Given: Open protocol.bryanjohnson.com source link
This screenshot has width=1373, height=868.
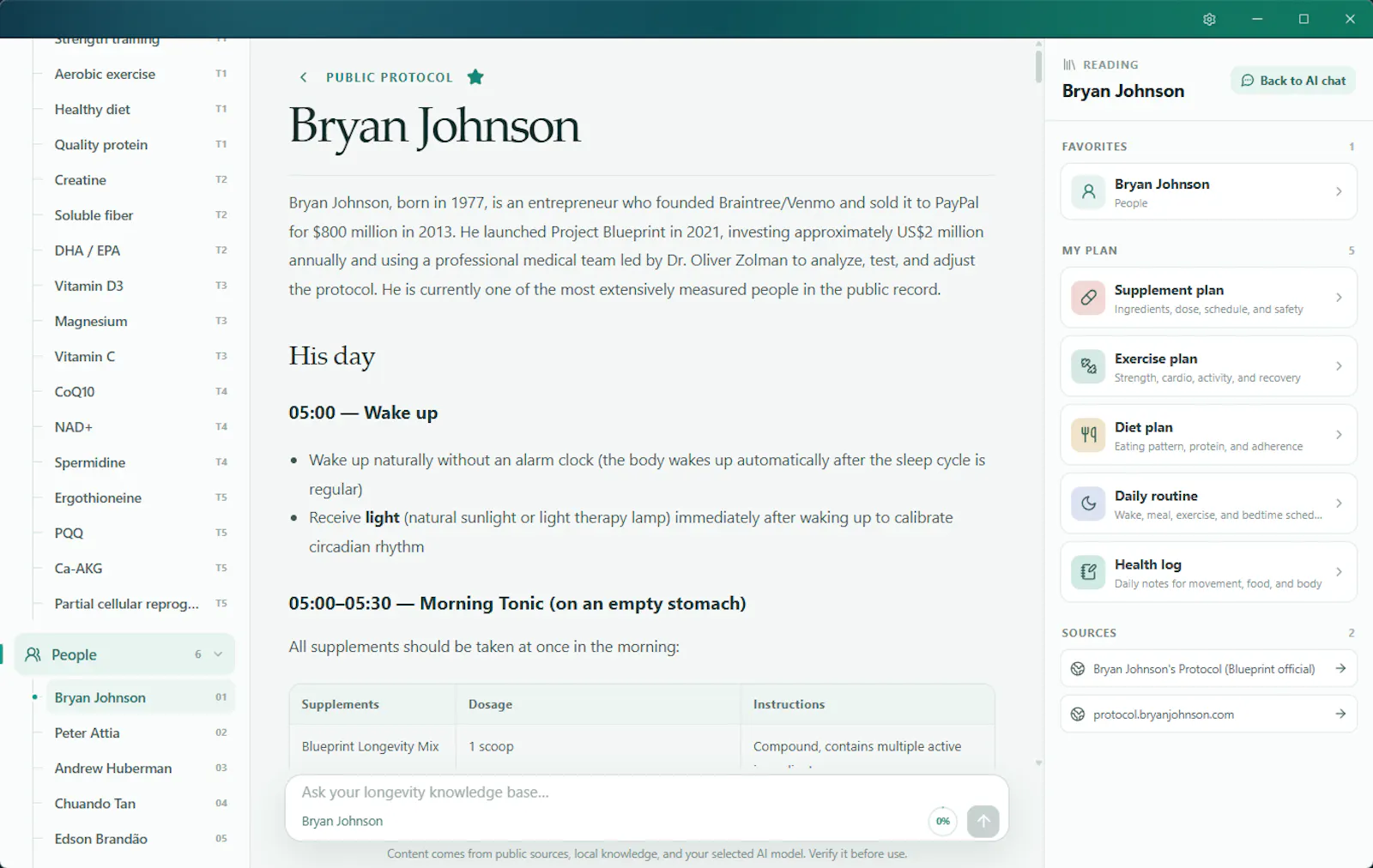Looking at the screenshot, I should coord(1208,714).
